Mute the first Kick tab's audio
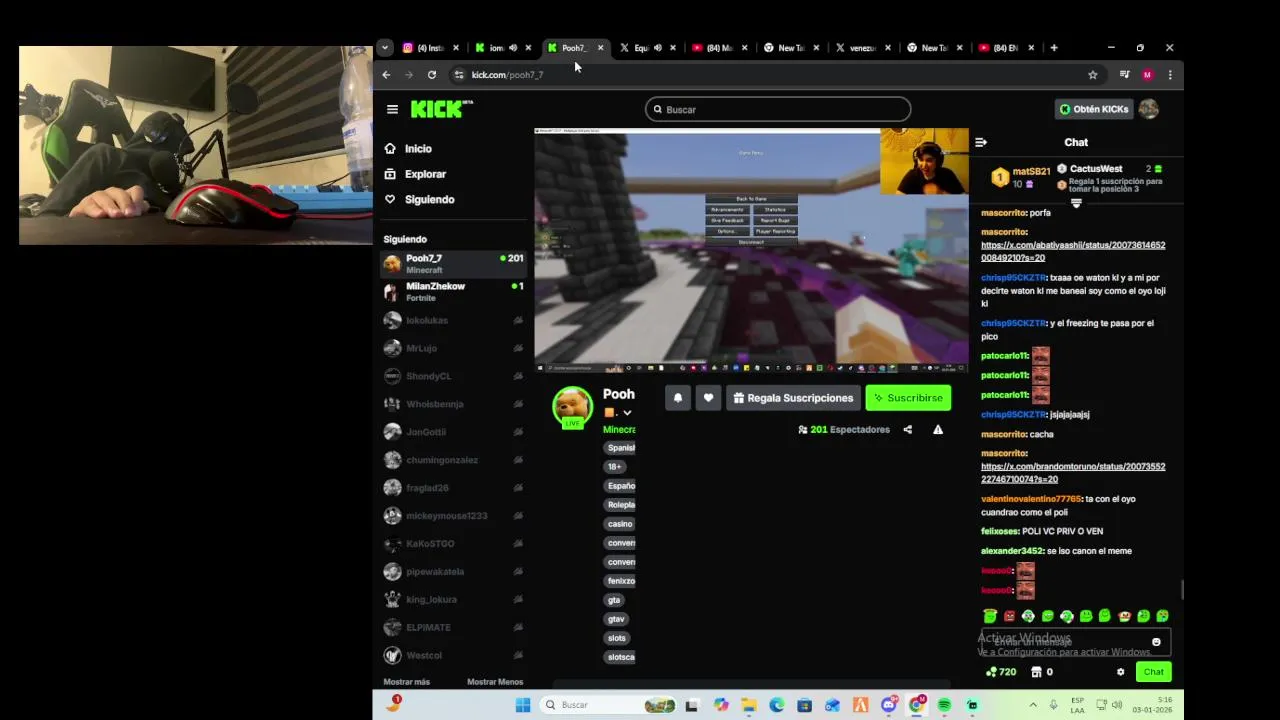Image resolution: width=1280 pixels, height=720 pixels. point(513,48)
